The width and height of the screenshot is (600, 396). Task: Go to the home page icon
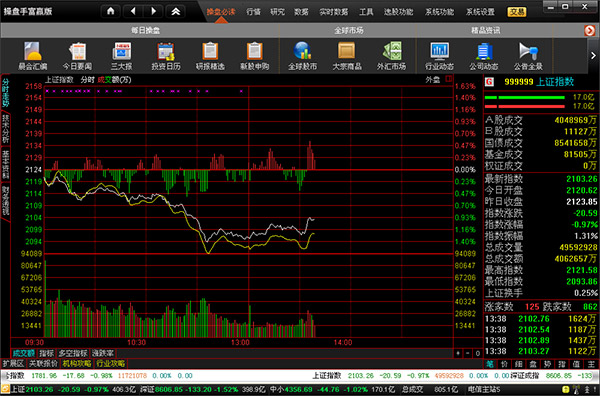[x=111, y=11]
